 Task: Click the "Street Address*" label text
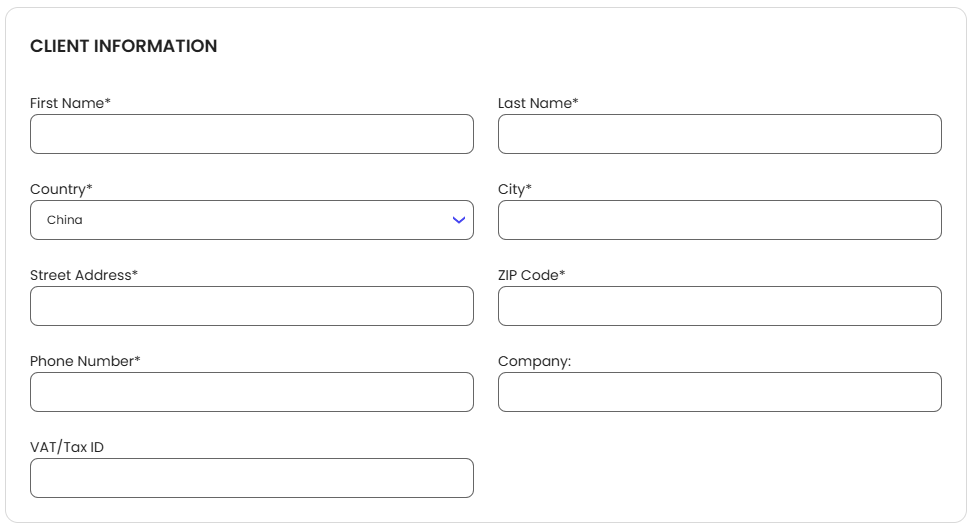click(x=84, y=275)
